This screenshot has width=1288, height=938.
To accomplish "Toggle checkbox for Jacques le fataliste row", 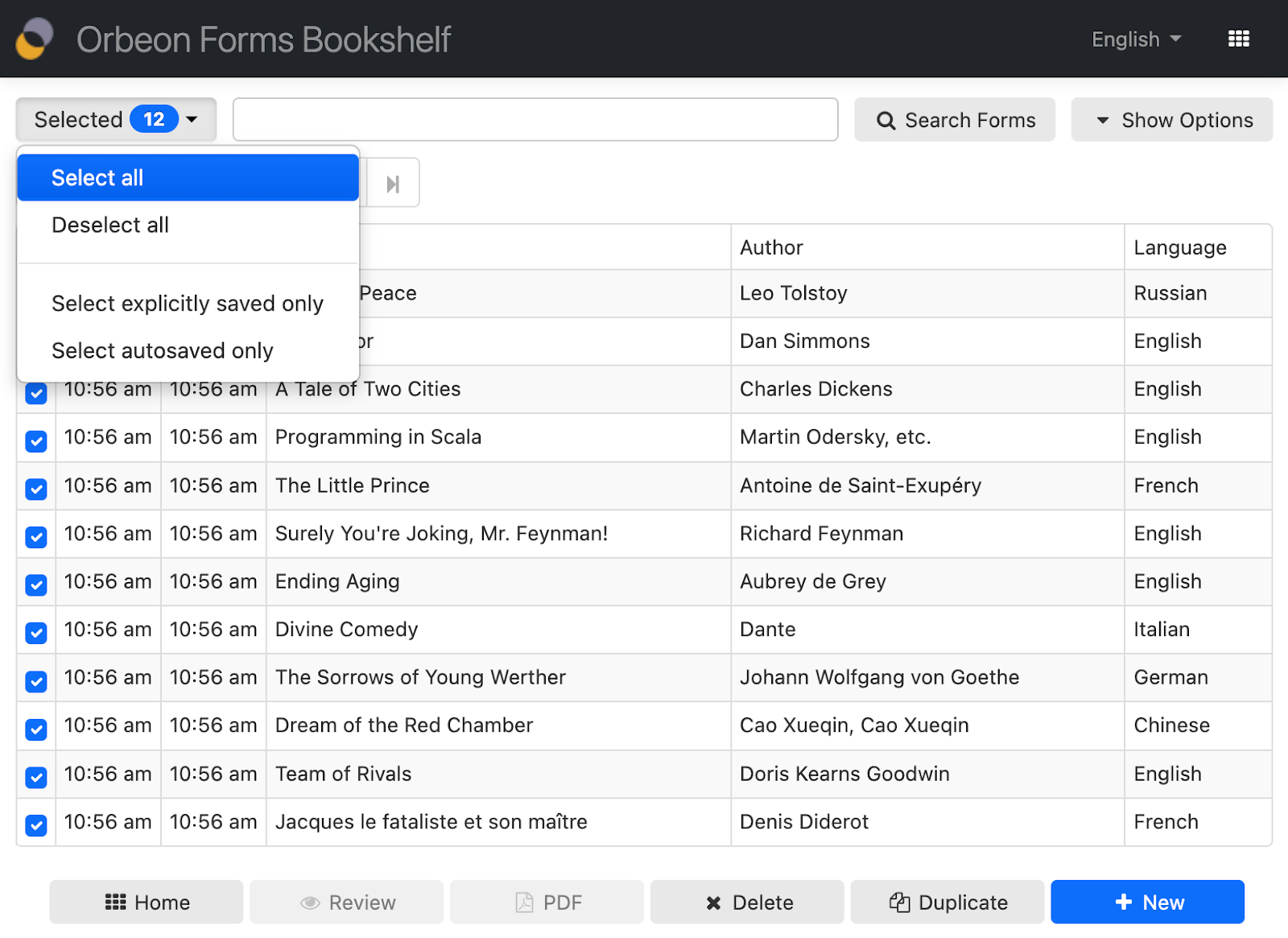I will pos(36,824).
